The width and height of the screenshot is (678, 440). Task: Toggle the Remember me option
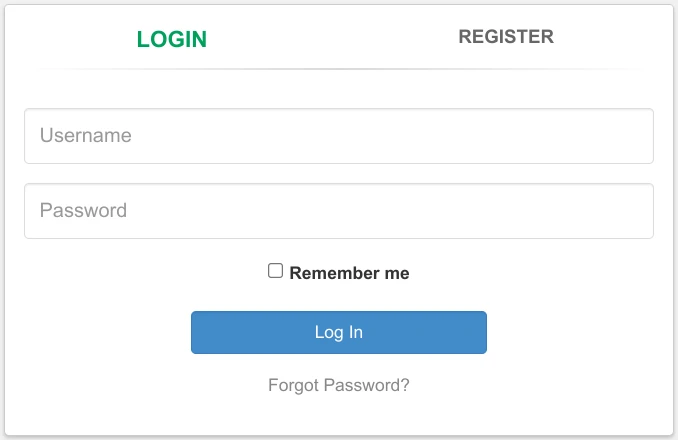tap(276, 271)
